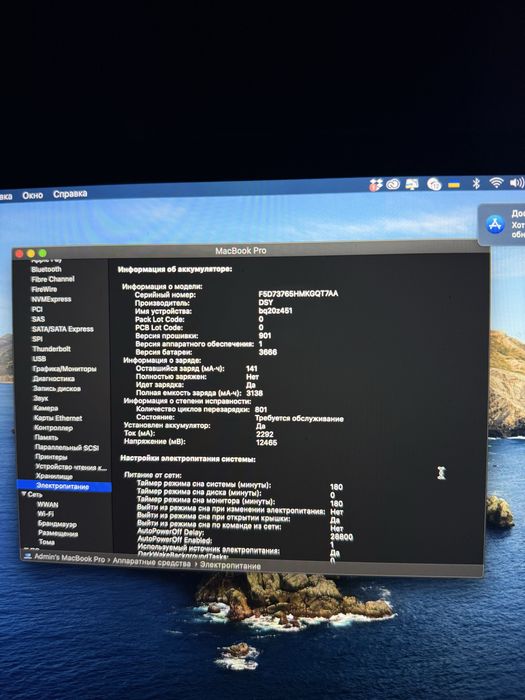The height and width of the screenshot is (700, 525).
Task: Open the Wi-Fi status menu
Action: [x=496, y=182]
